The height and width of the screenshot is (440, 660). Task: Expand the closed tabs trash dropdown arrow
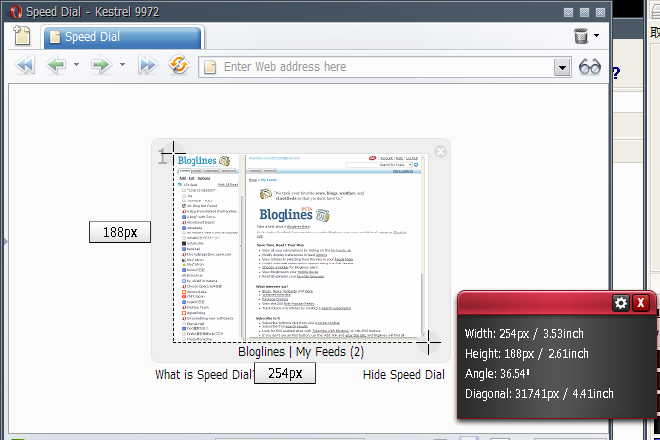point(596,35)
